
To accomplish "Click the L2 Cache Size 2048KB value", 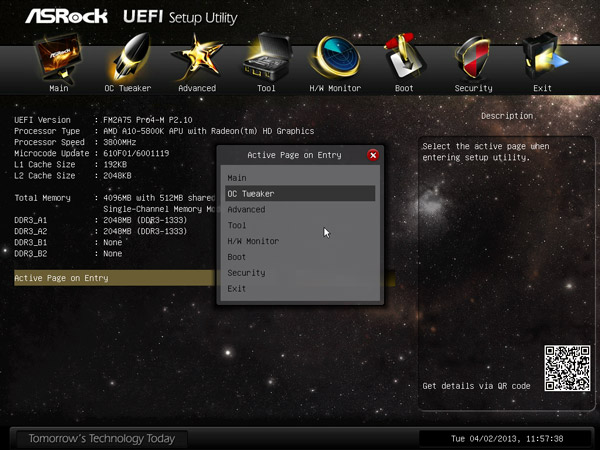I will (117, 176).
